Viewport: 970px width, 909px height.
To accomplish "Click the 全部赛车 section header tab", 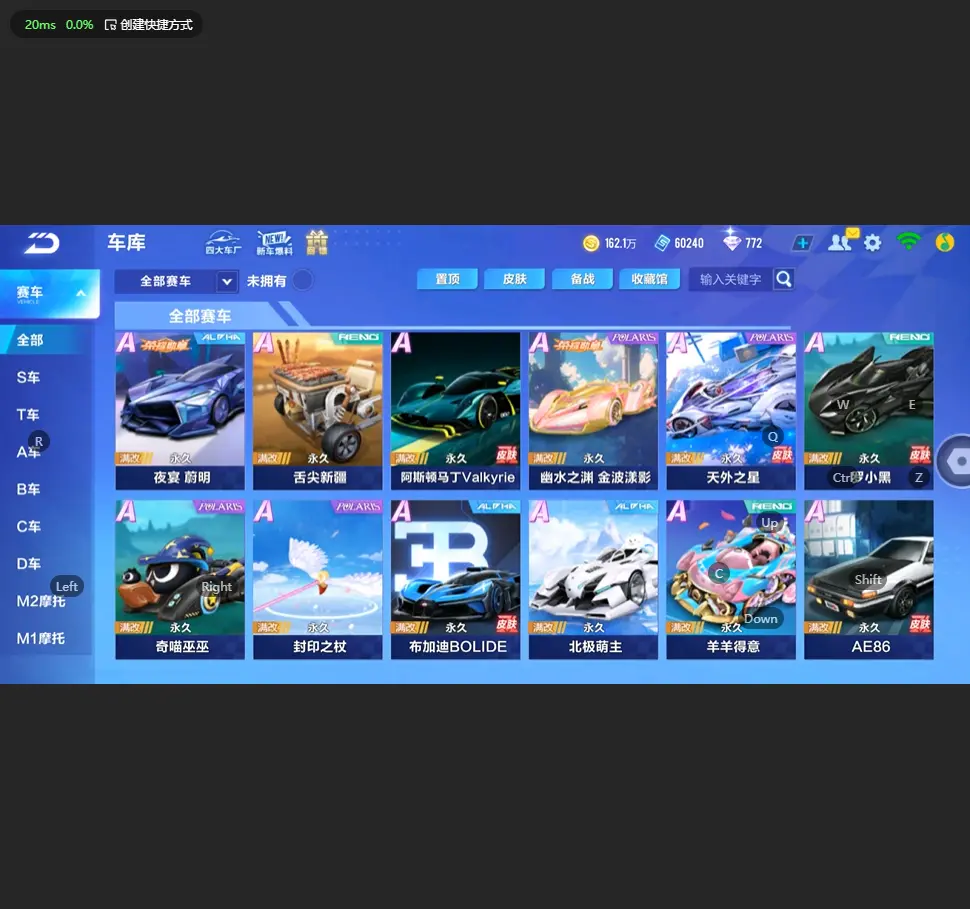I will (200, 316).
